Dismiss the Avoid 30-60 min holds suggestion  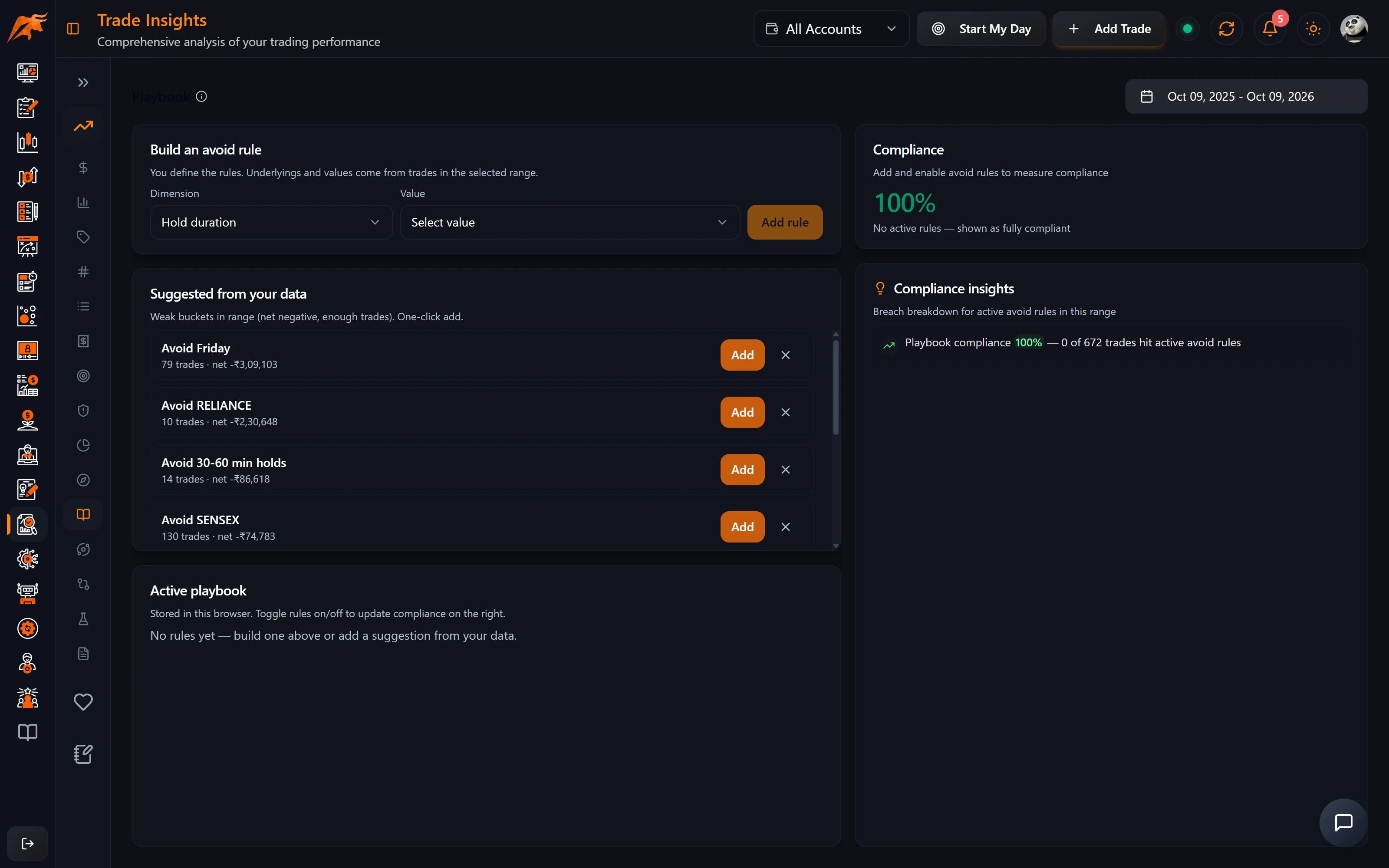pos(786,470)
